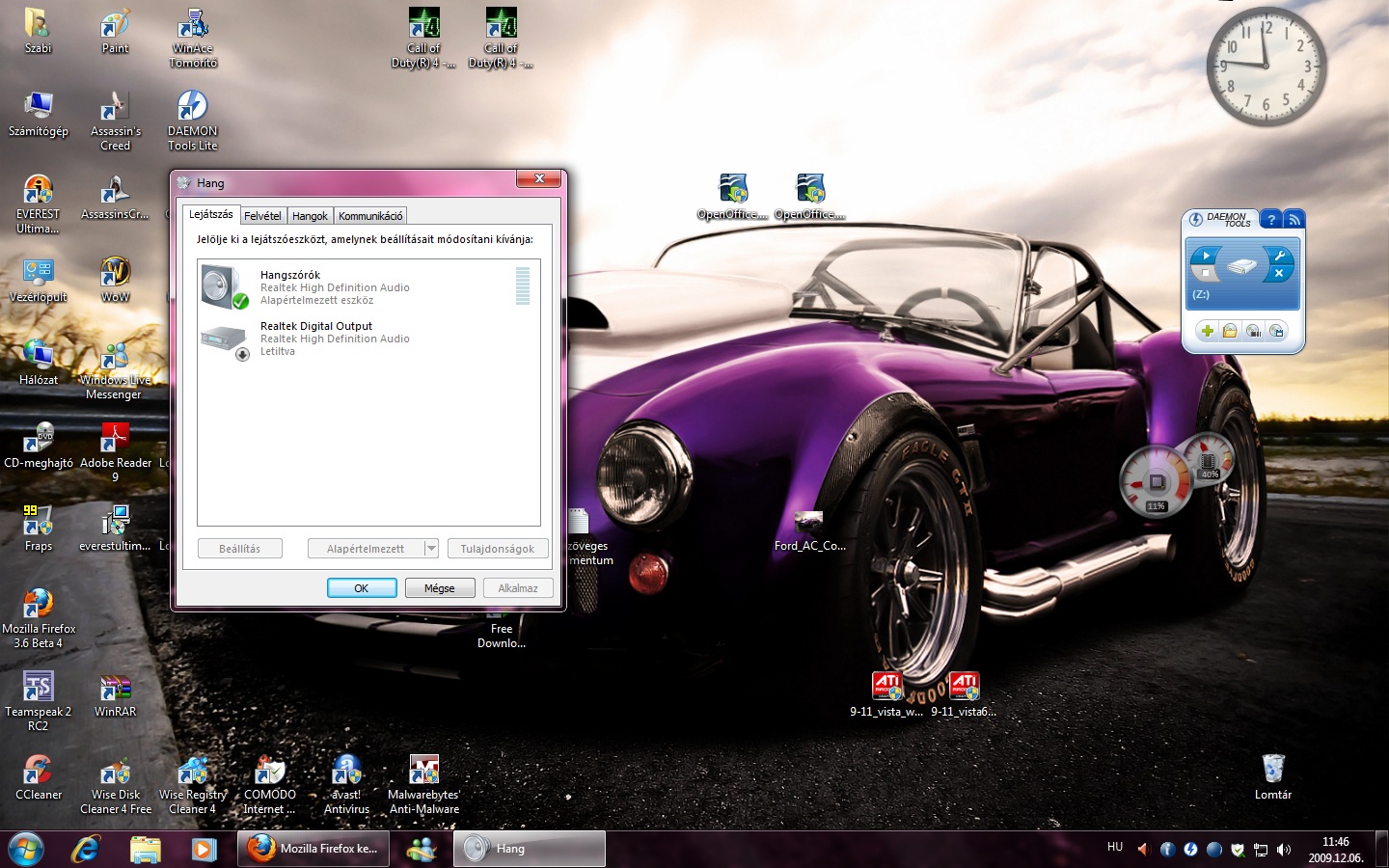Open the CCleaner desktop shortcut
Image resolution: width=1389 pixels, height=868 pixels.
point(39,777)
